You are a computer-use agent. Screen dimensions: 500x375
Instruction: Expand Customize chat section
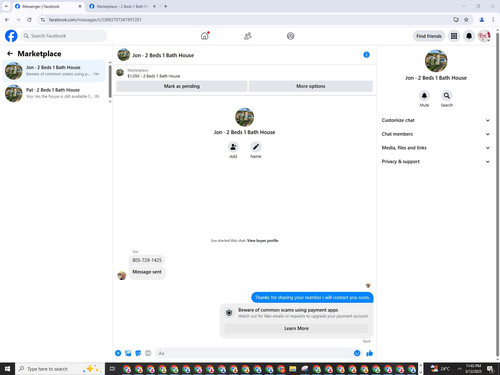(436, 120)
